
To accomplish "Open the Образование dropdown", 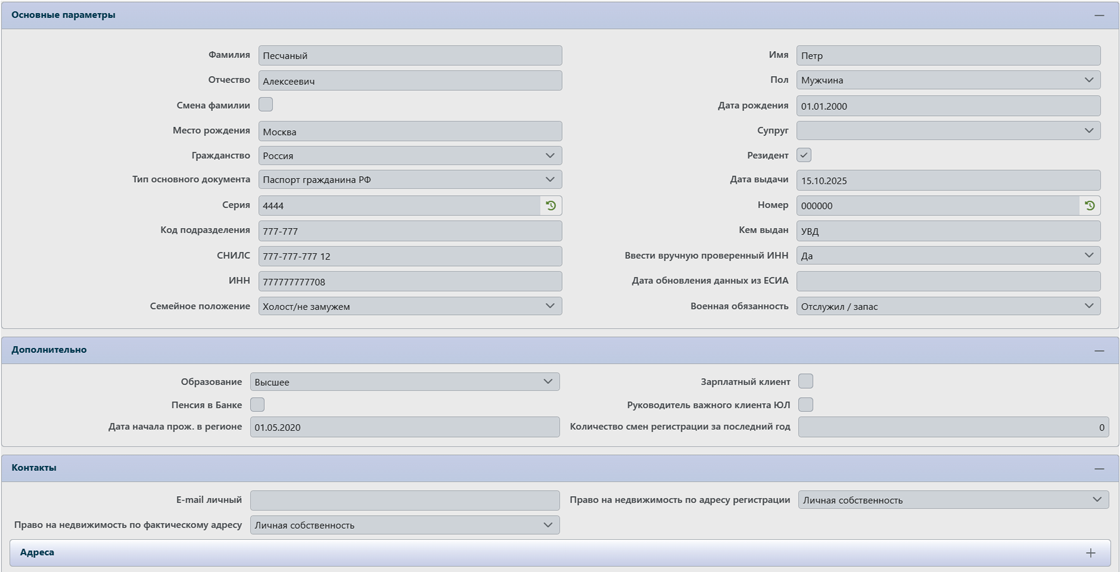I will [x=404, y=382].
